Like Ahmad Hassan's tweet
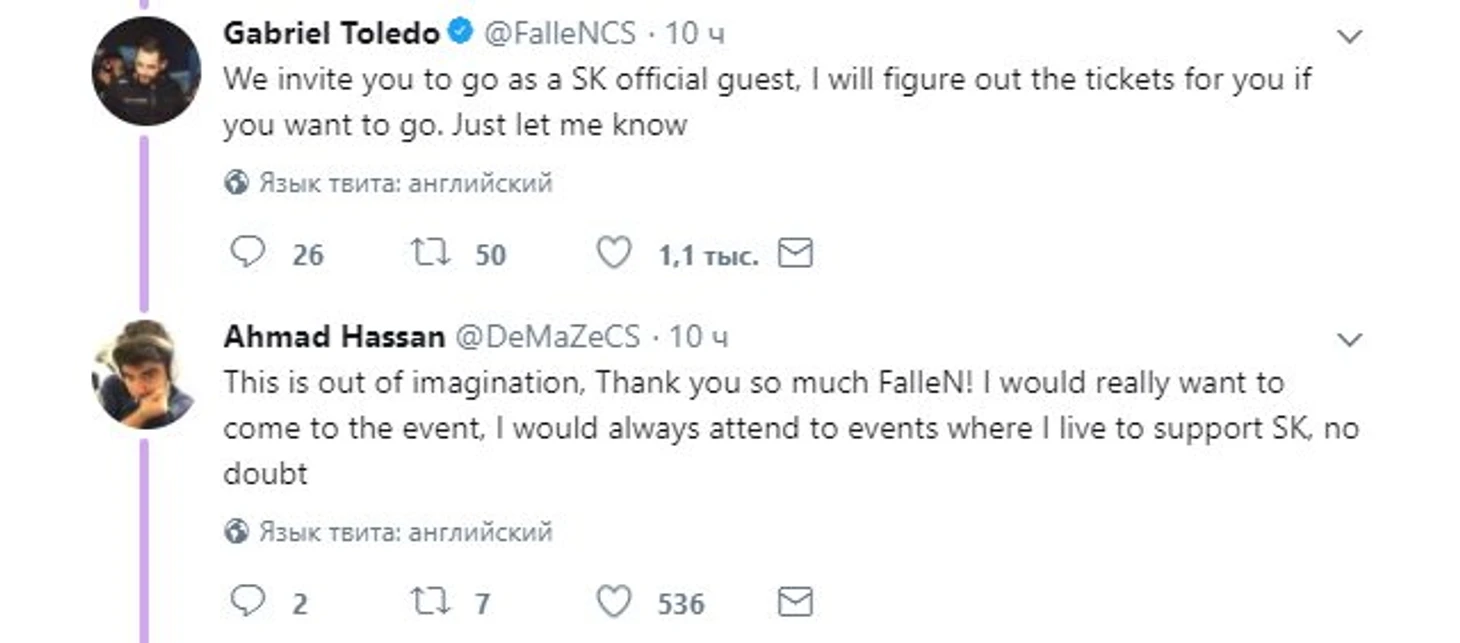 pos(614,601)
